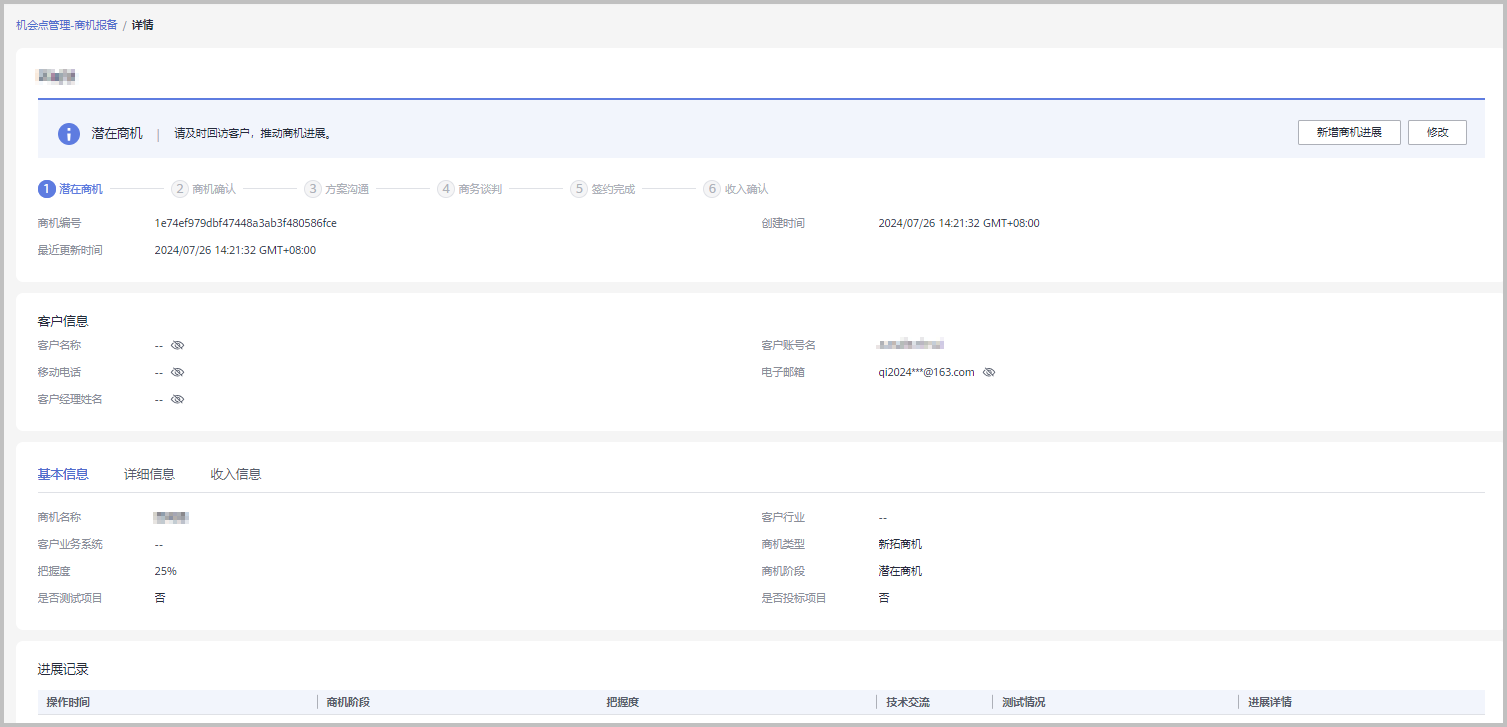
Task: Click step 2 商机确认 circle icon
Action: pyautogui.click(x=179, y=189)
